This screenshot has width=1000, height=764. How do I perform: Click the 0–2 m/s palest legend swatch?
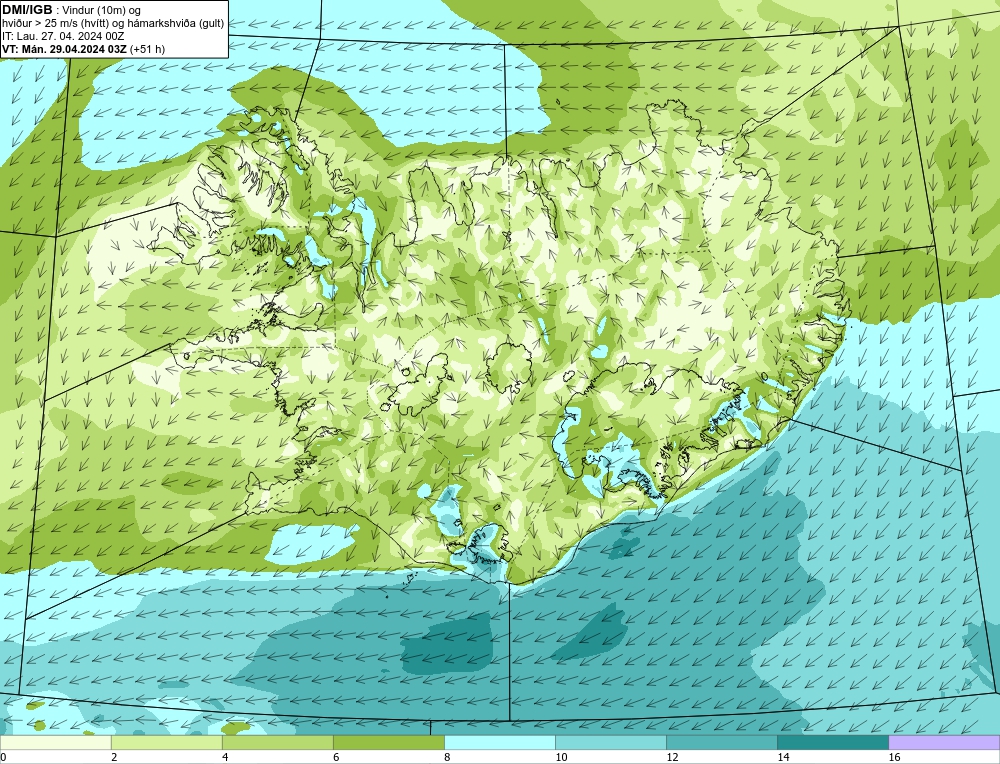pos(55,742)
